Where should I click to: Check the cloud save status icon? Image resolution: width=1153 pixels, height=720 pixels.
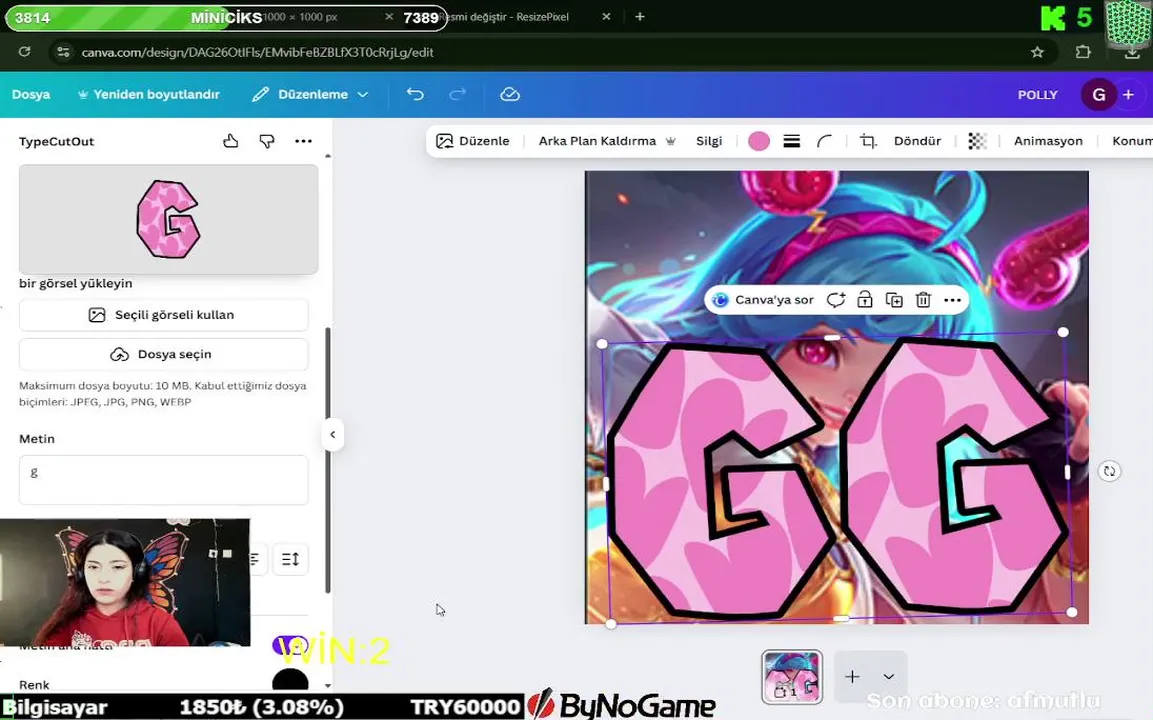pos(510,94)
